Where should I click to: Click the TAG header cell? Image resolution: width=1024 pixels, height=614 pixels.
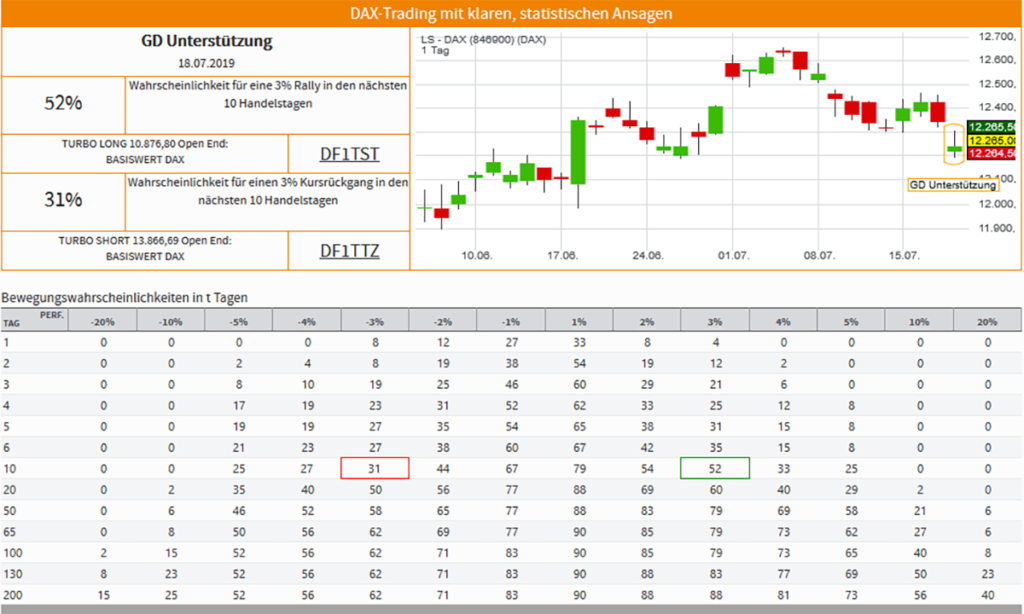click(x=11, y=323)
